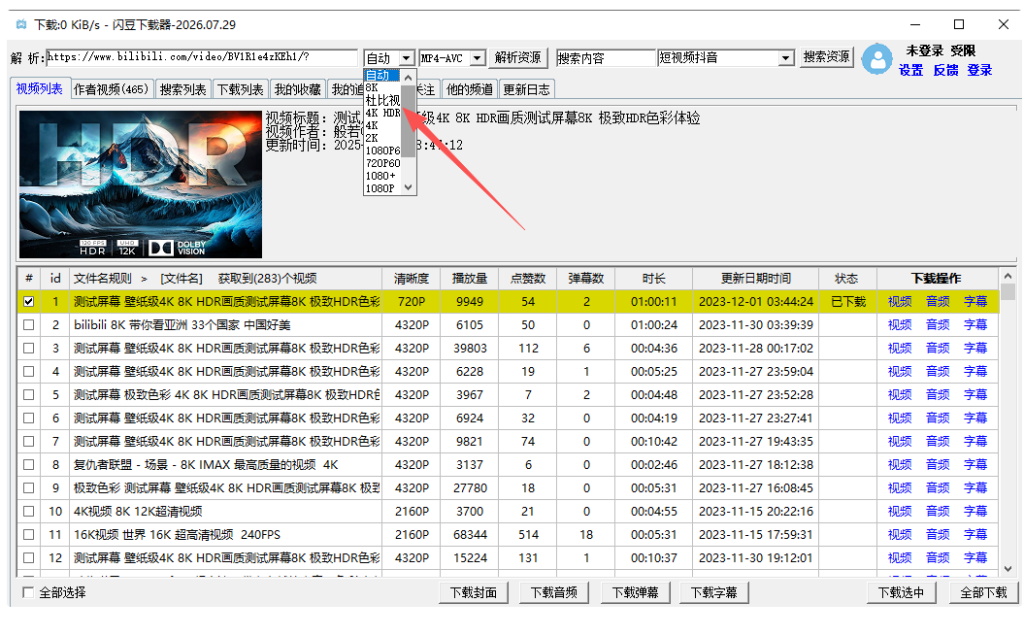1024x636 pixels.
Task: Click the 下载音频 button
Action: click(554, 592)
